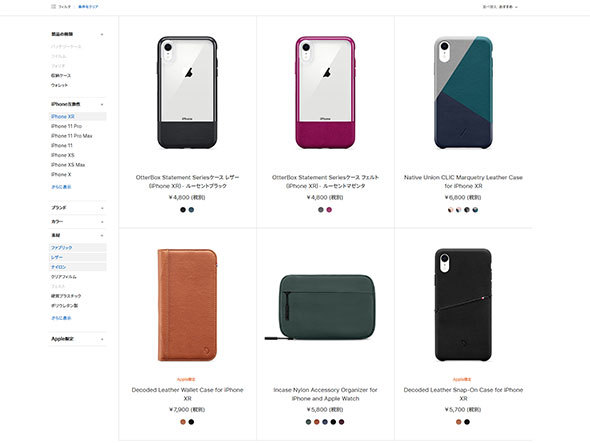The width and height of the screenshot is (590, 443).
Task: Filter by iPhone 11 Pro Max
Action: click(71, 136)
